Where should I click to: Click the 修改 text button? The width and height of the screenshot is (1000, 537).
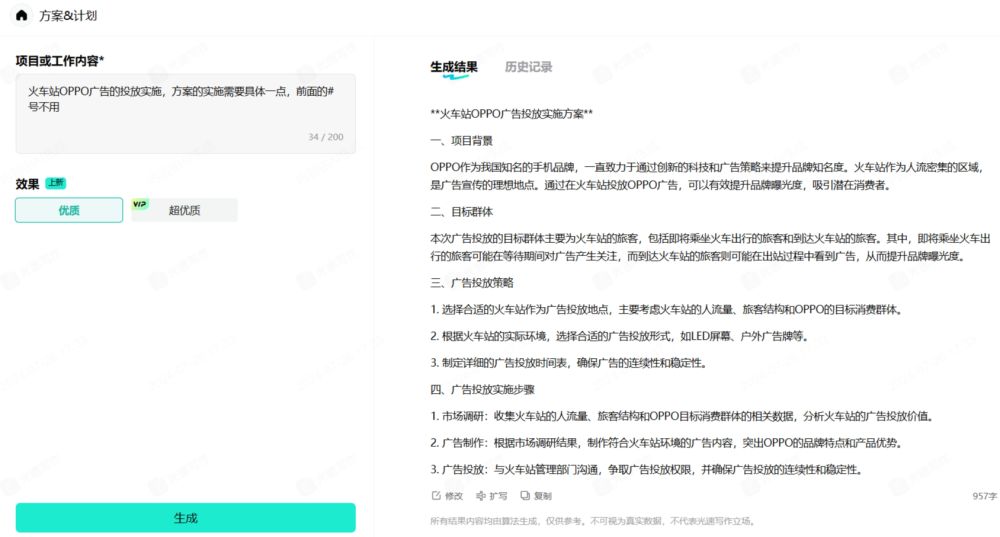click(453, 496)
